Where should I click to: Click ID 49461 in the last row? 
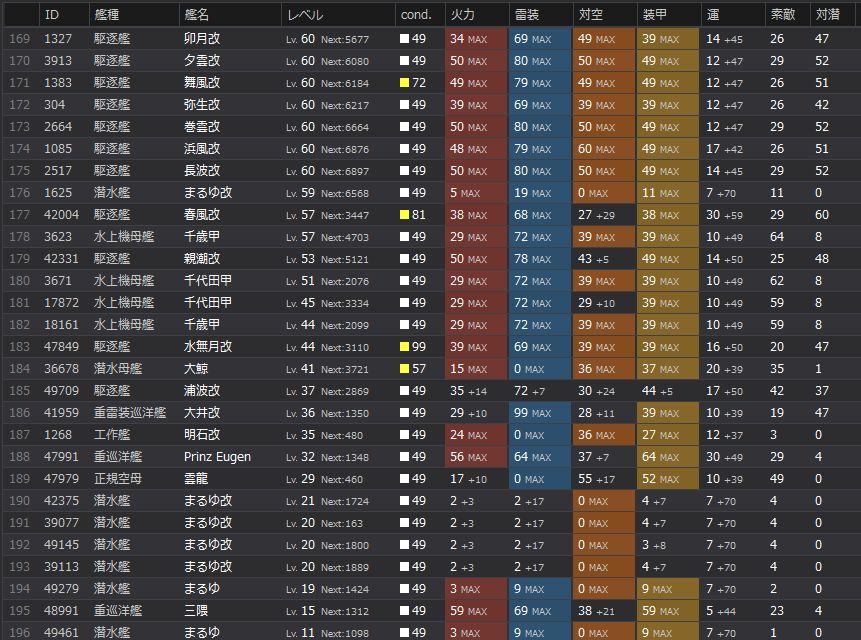point(61,632)
